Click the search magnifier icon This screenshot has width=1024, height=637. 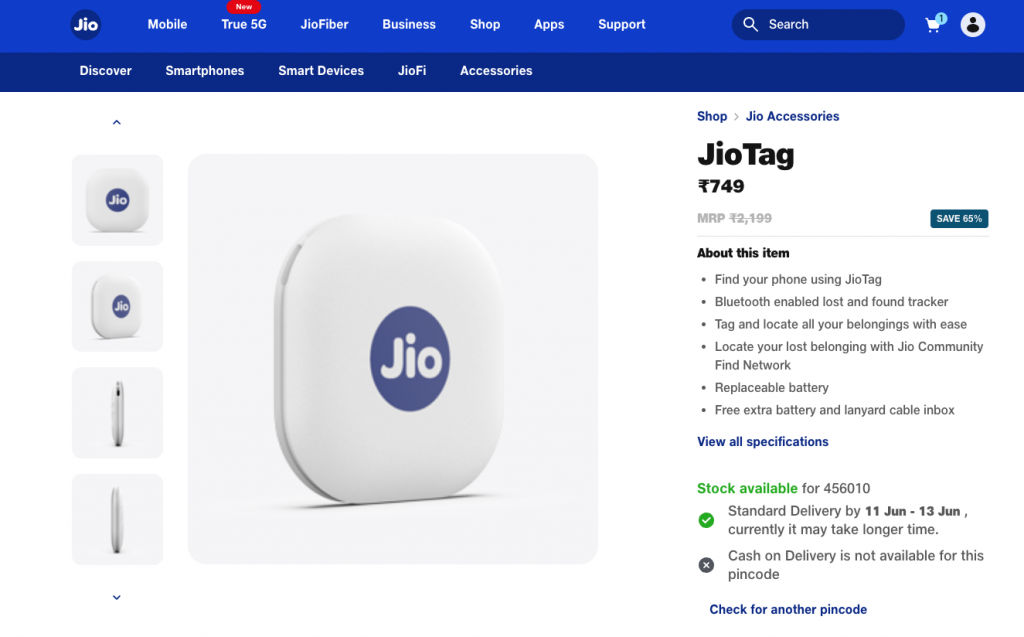click(750, 25)
